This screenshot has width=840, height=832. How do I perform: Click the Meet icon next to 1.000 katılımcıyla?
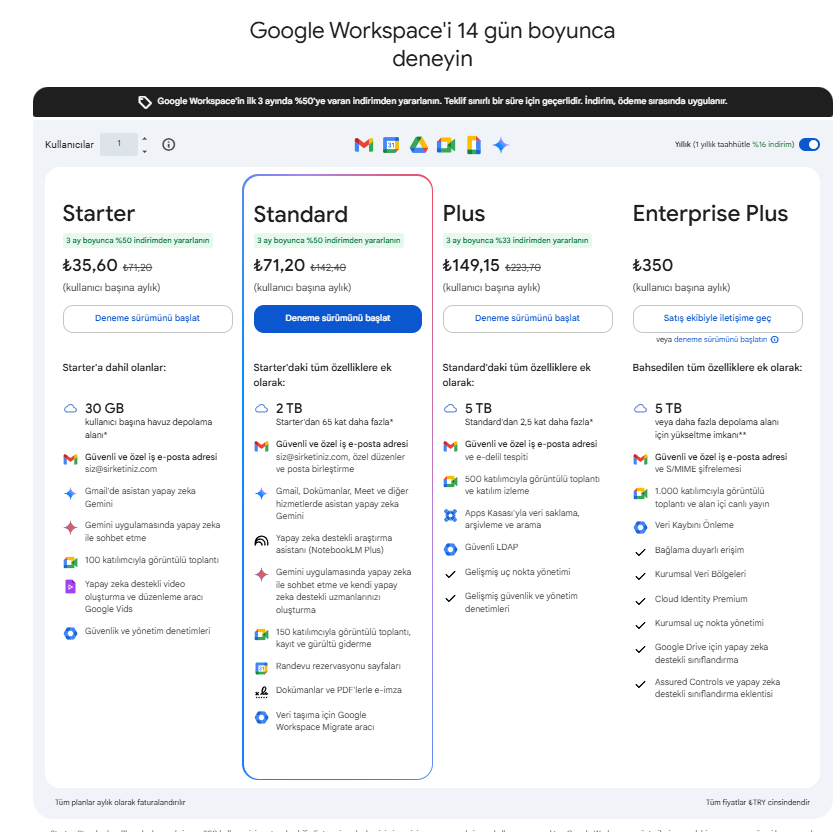pos(640,493)
